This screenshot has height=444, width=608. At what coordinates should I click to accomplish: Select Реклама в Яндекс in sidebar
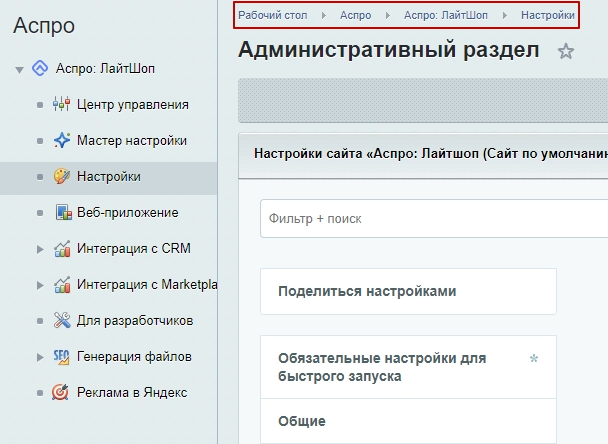(x=132, y=392)
